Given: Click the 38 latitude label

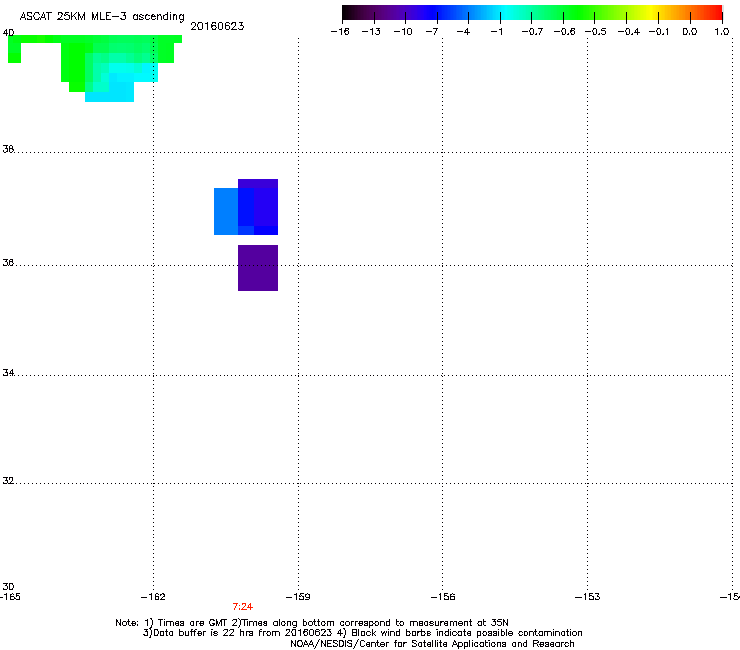Looking at the screenshot, I should 8,149.
